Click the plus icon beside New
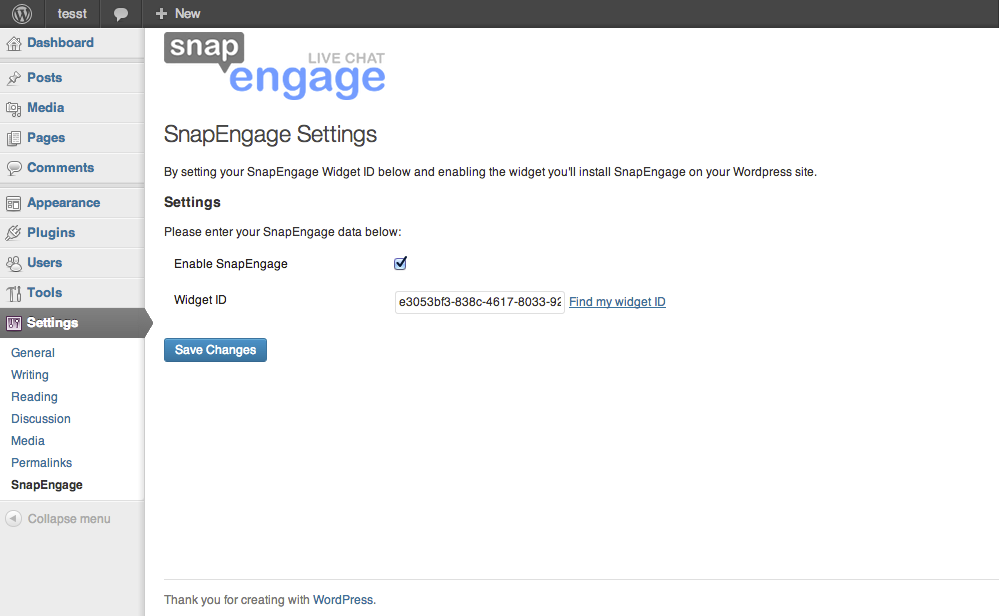Image resolution: width=999 pixels, height=616 pixels. click(x=161, y=13)
